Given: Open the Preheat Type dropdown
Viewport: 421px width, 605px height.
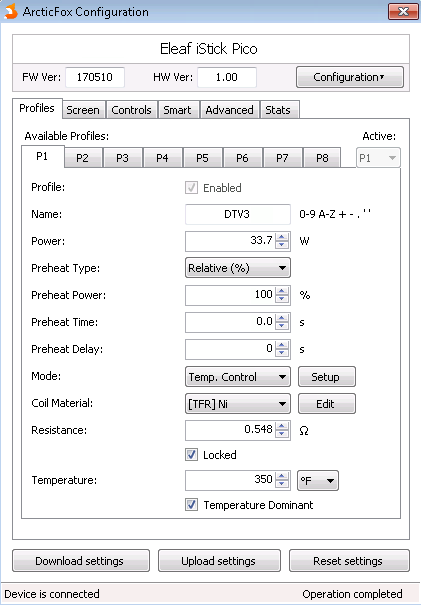Looking at the screenshot, I should [238, 268].
